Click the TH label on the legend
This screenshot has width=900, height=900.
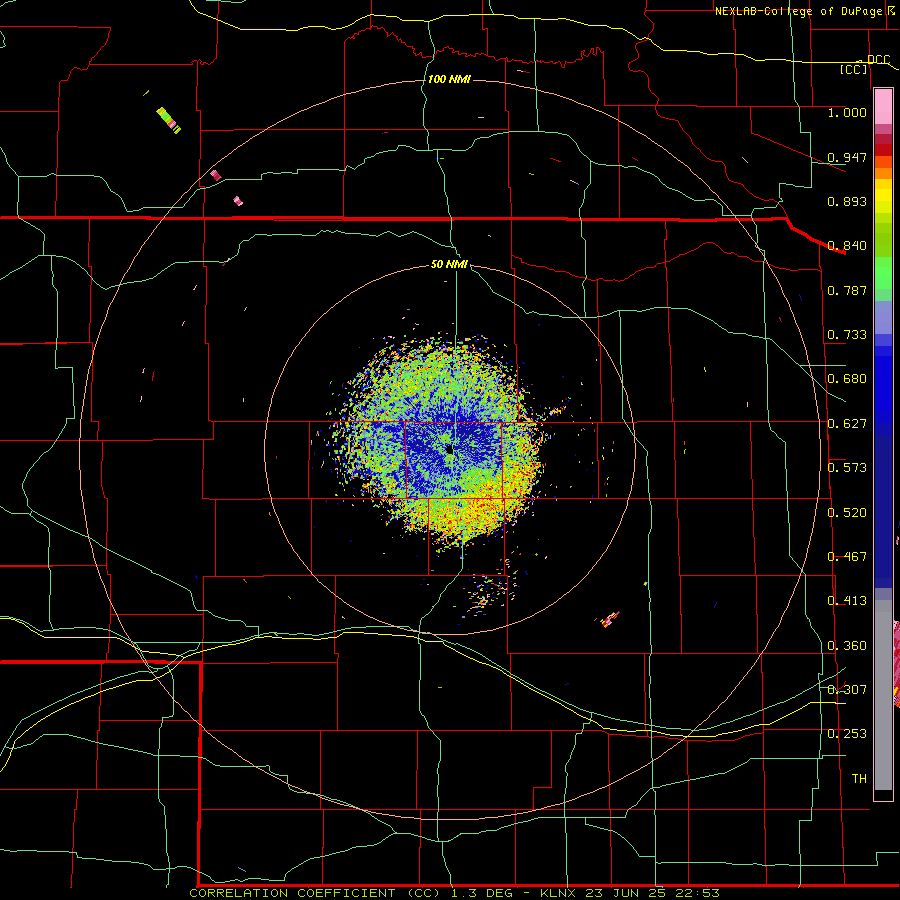(x=859, y=779)
